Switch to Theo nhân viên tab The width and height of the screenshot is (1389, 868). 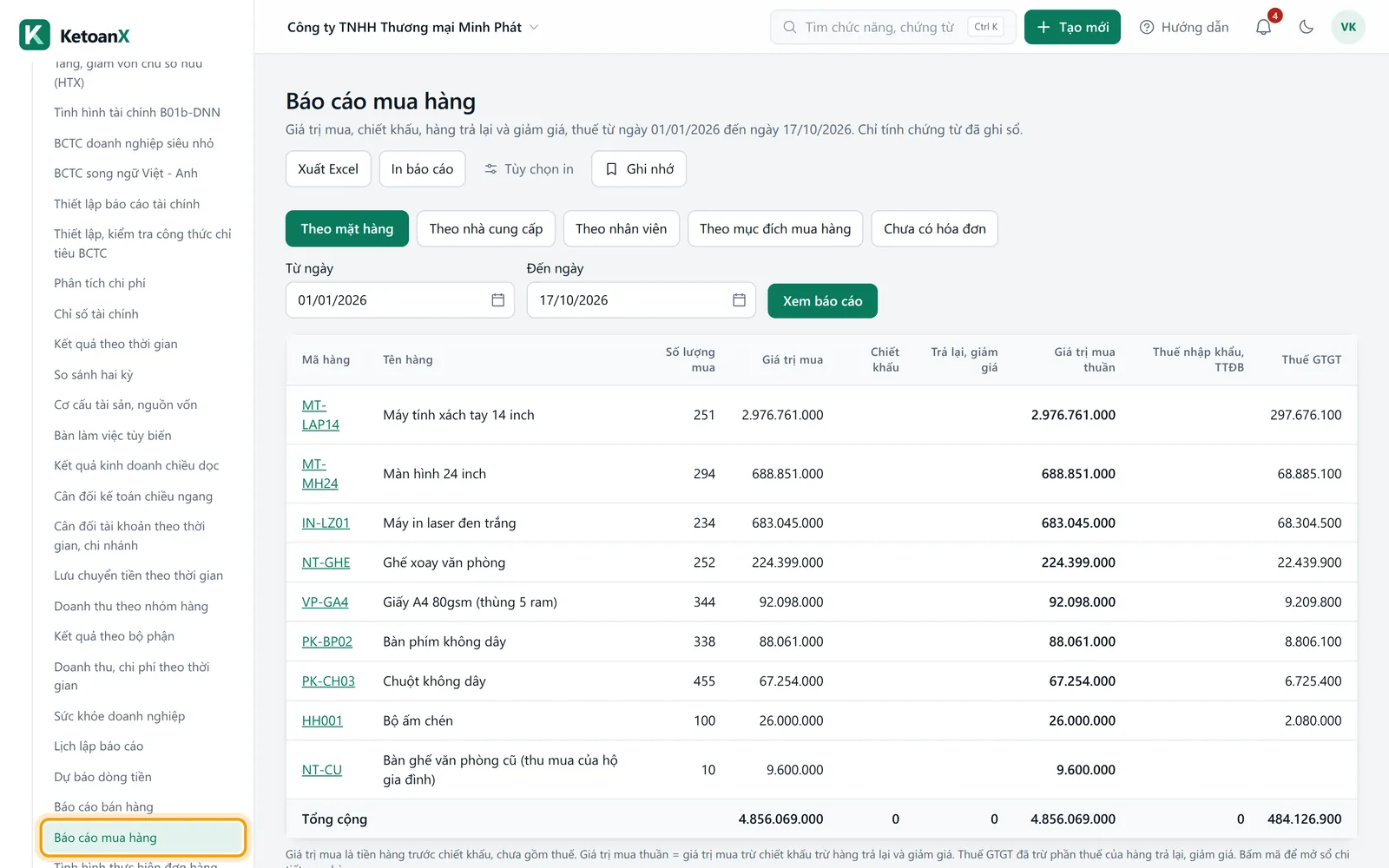point(622,228)
